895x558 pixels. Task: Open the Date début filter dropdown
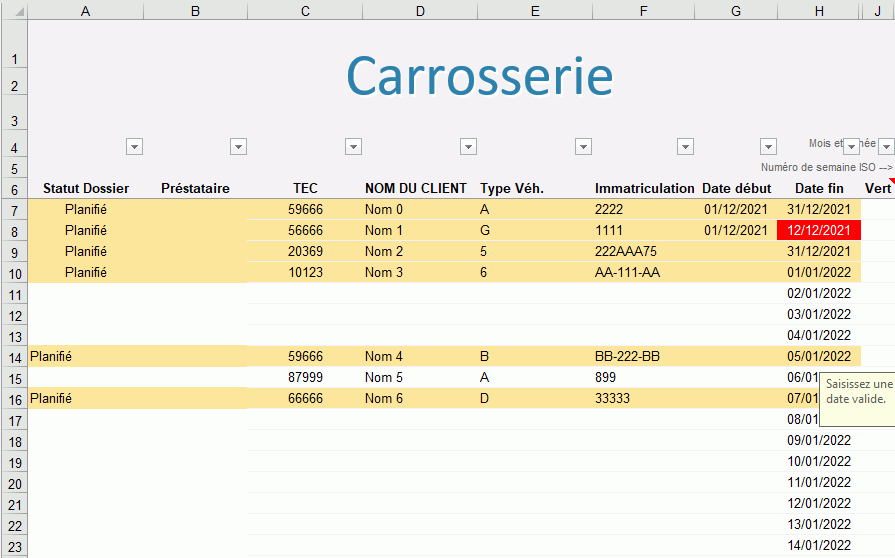coord(768,147)
